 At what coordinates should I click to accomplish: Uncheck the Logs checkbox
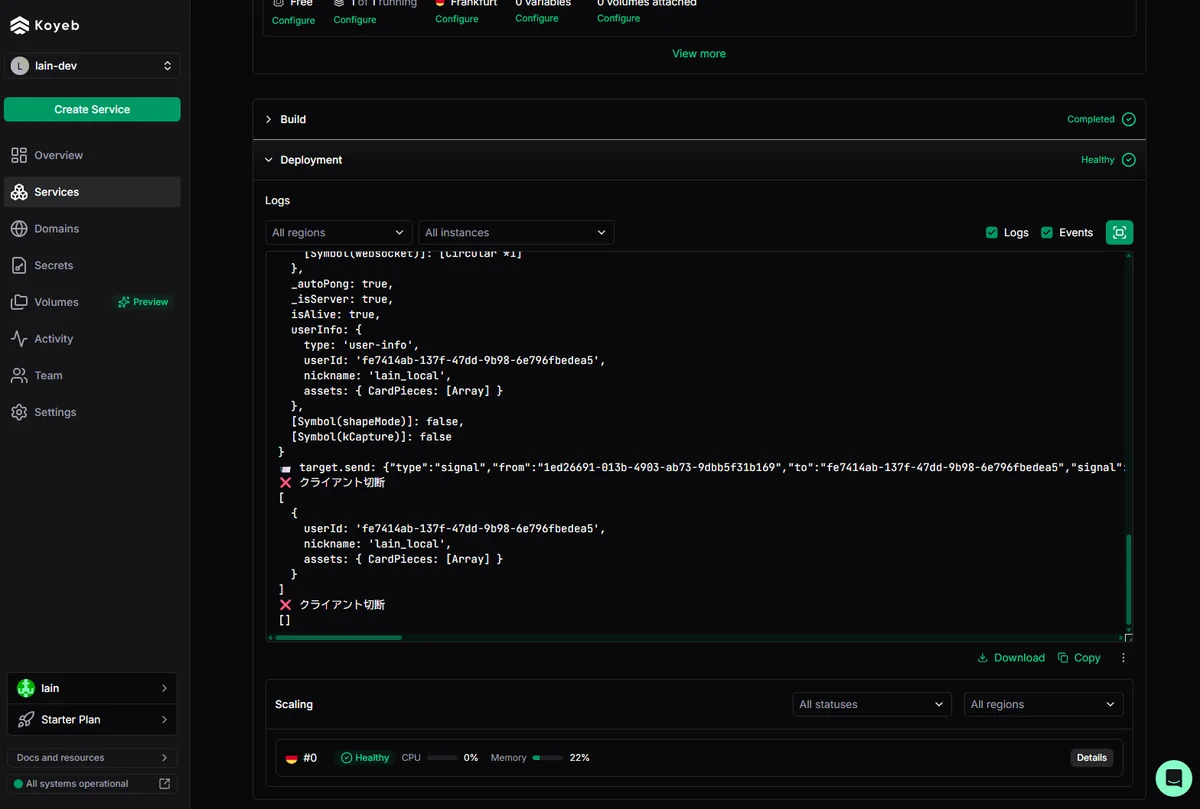992,233
